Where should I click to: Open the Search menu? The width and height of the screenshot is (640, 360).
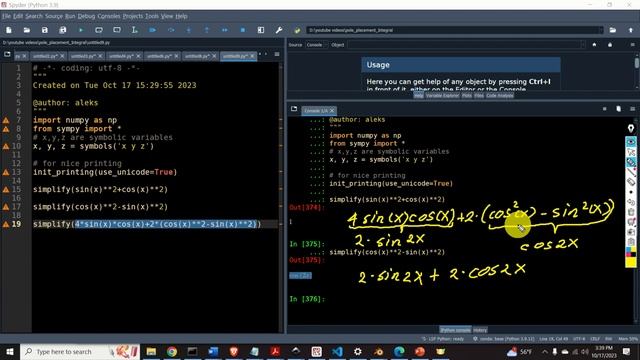(34, 16)
